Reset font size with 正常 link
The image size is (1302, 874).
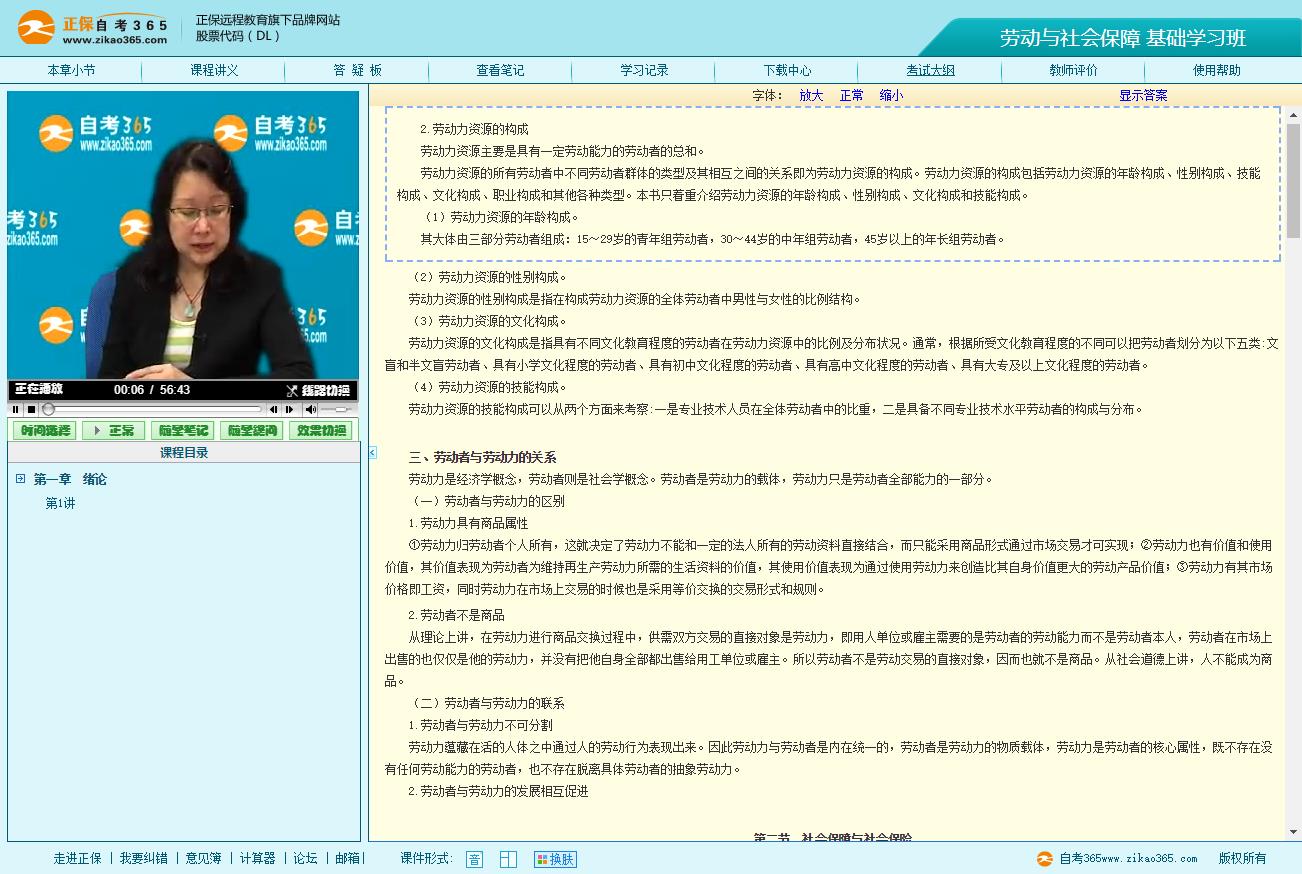tap(852, 95)
